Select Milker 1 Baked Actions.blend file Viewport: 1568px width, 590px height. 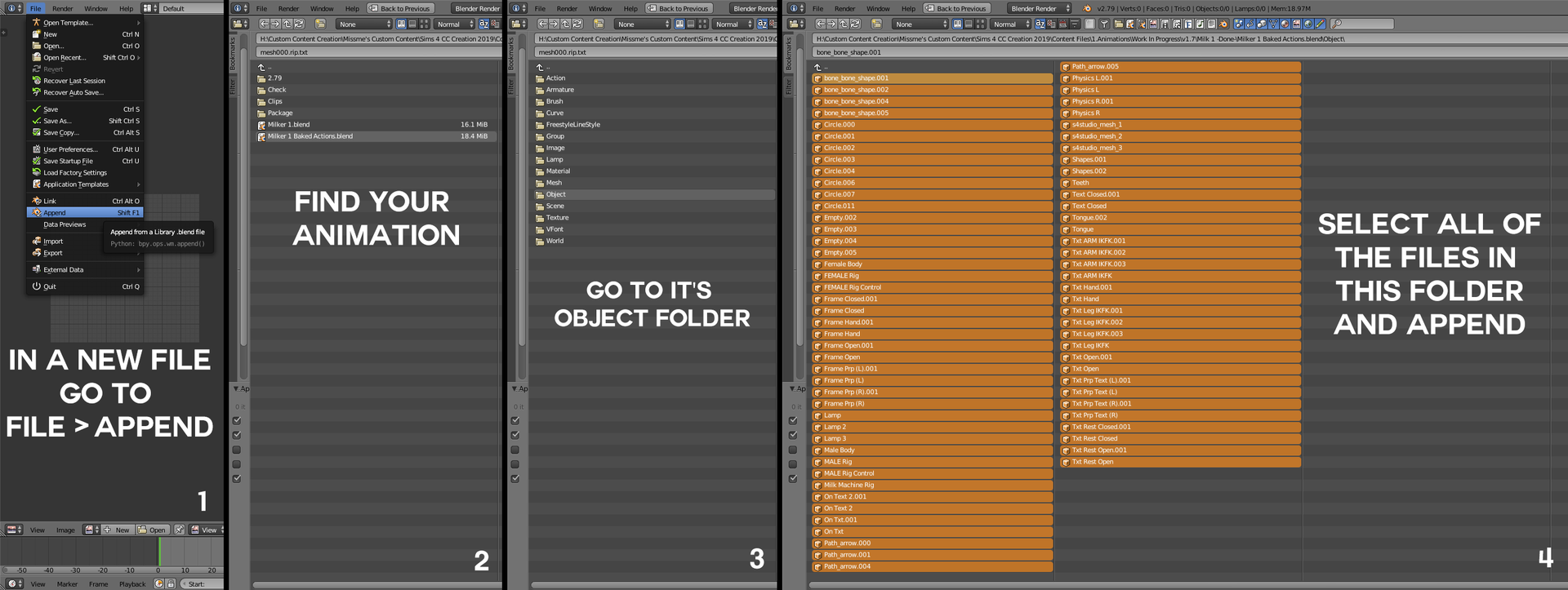[376, 136]
